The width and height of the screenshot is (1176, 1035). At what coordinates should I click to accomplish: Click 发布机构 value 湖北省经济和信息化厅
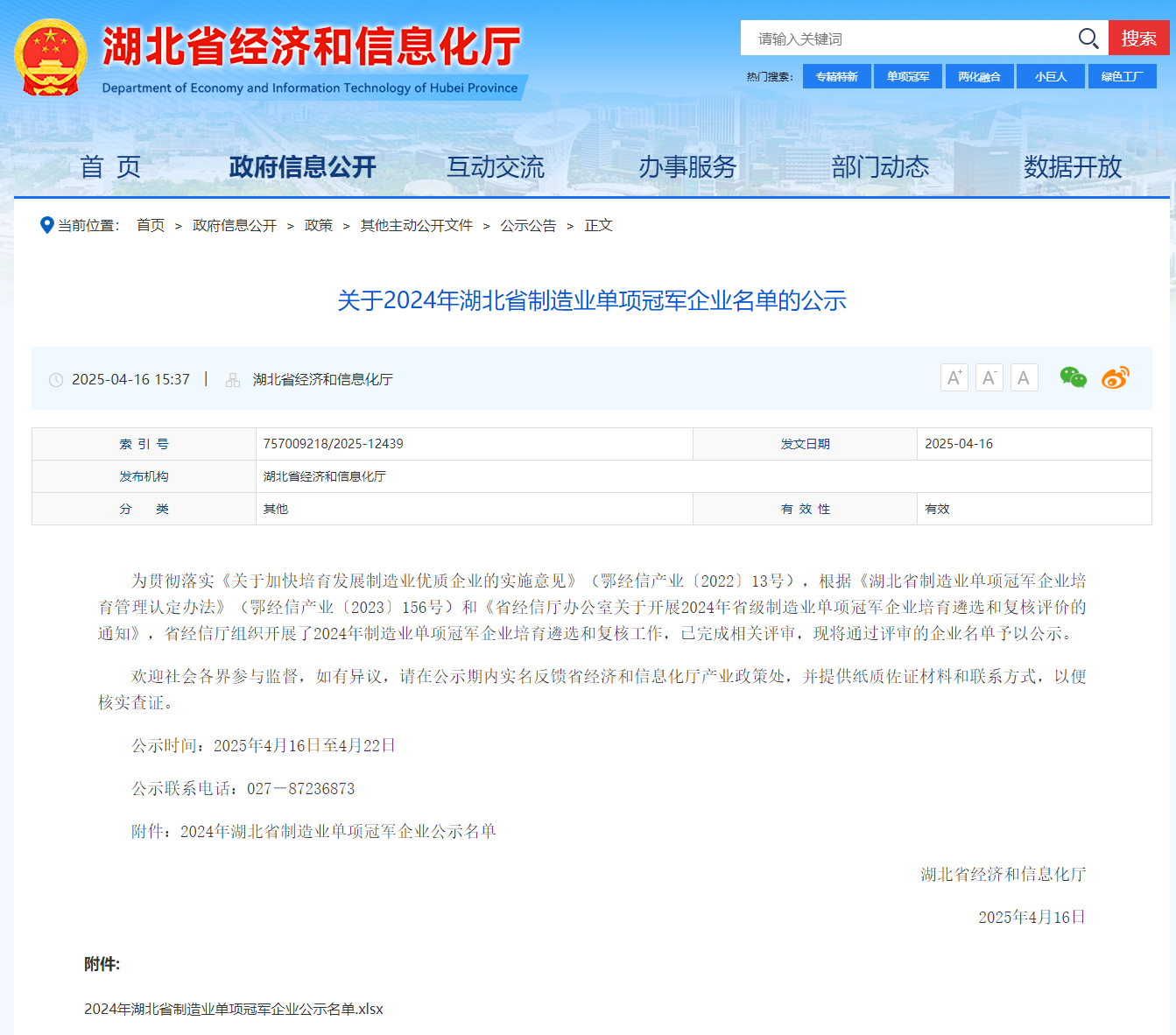pos(325,476)
